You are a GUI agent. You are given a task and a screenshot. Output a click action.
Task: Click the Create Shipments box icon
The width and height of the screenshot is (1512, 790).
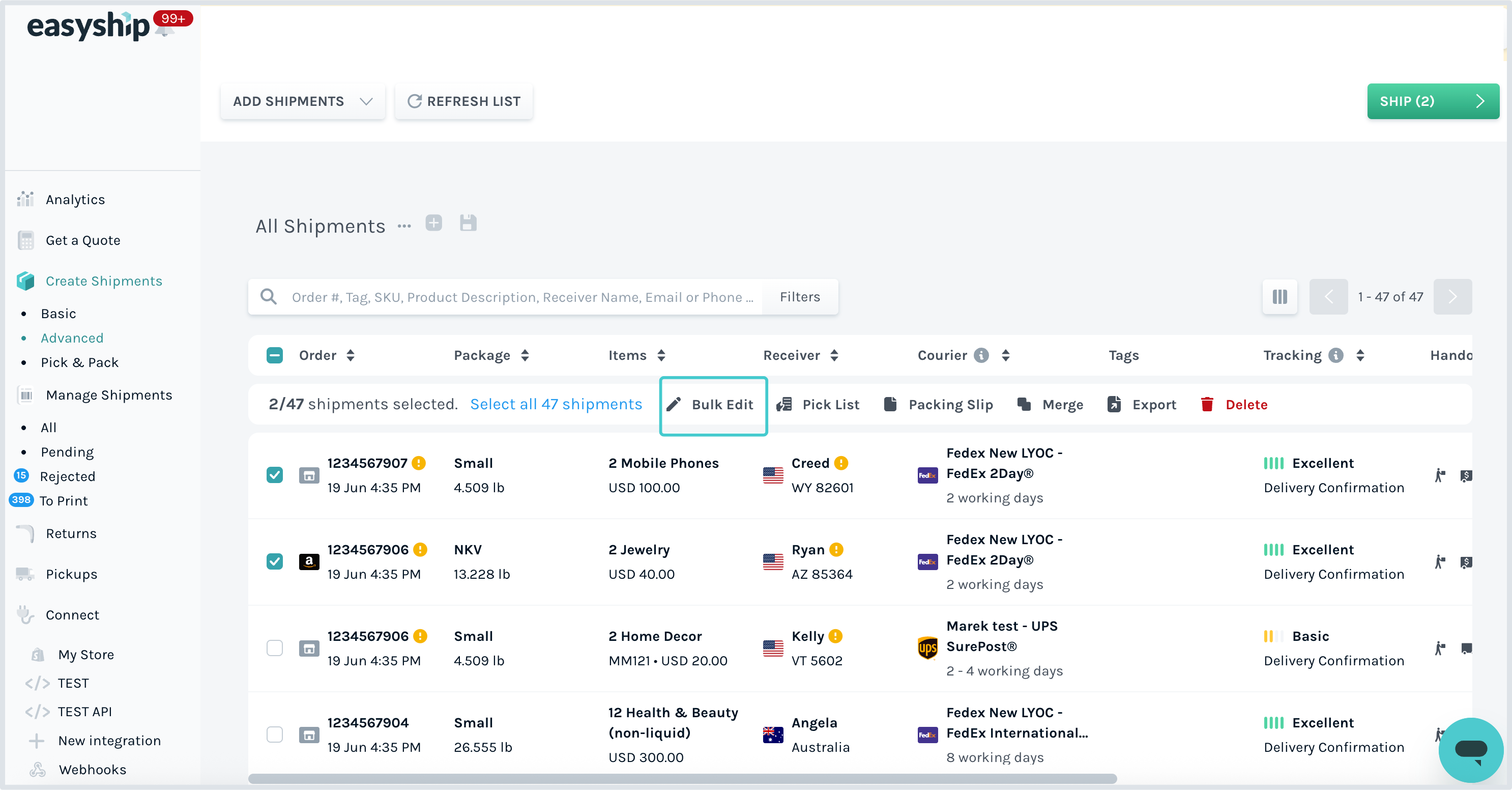[25, 281]
